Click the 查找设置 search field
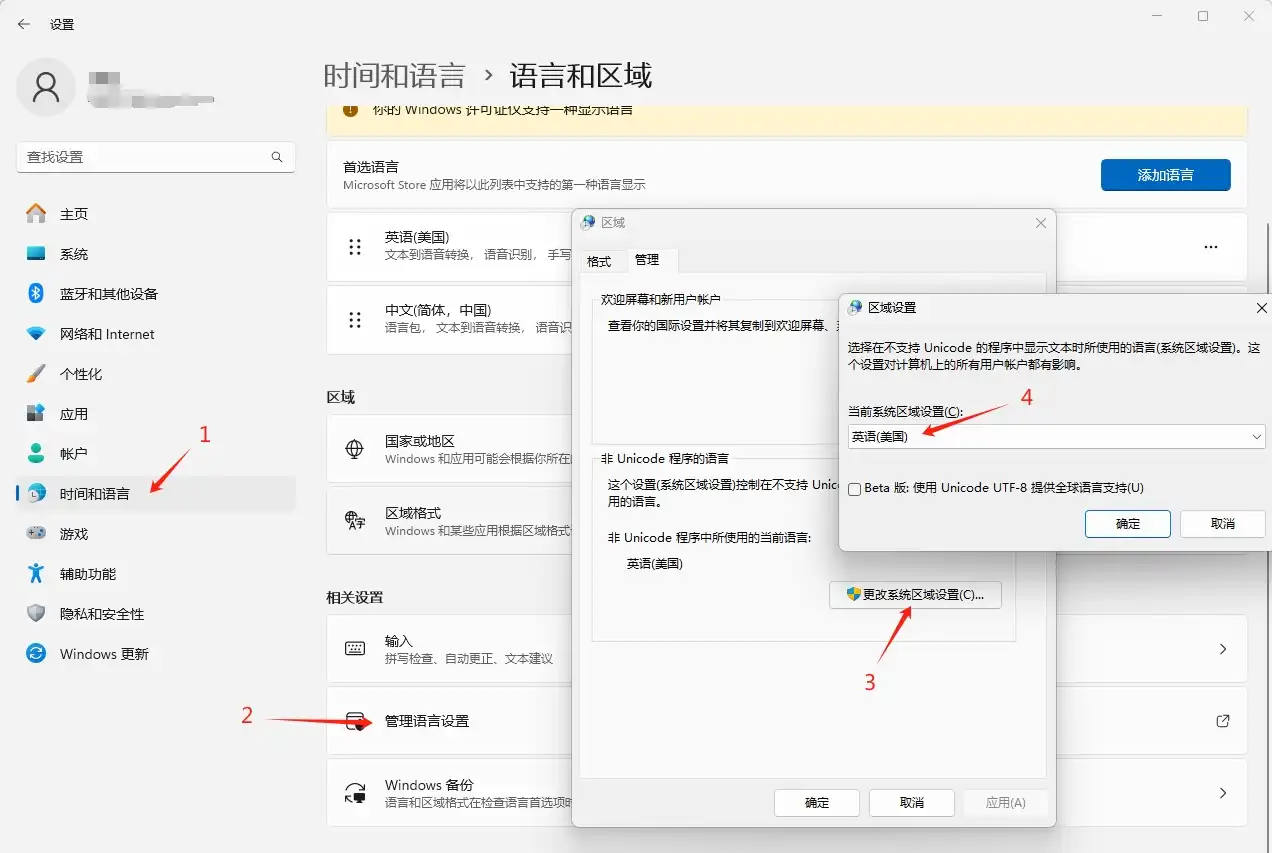1272x853 pixels. tap(156, 157)
